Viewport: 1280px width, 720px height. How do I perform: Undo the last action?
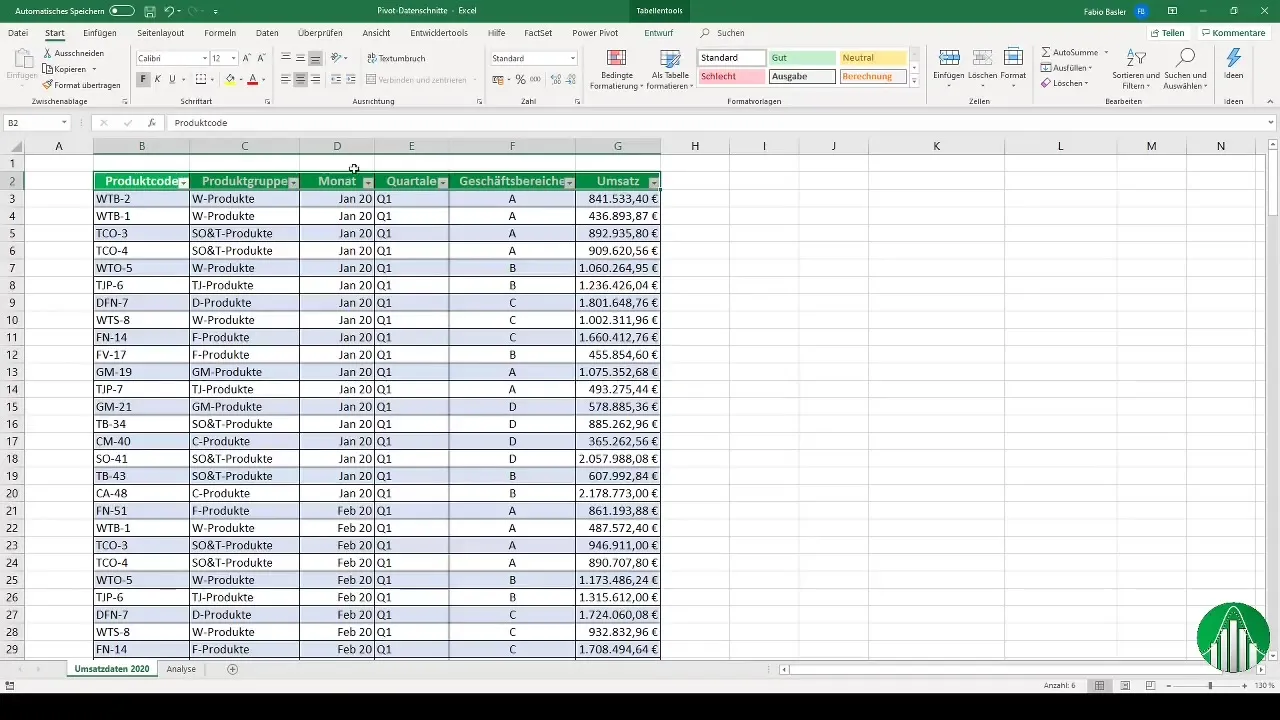169,11
